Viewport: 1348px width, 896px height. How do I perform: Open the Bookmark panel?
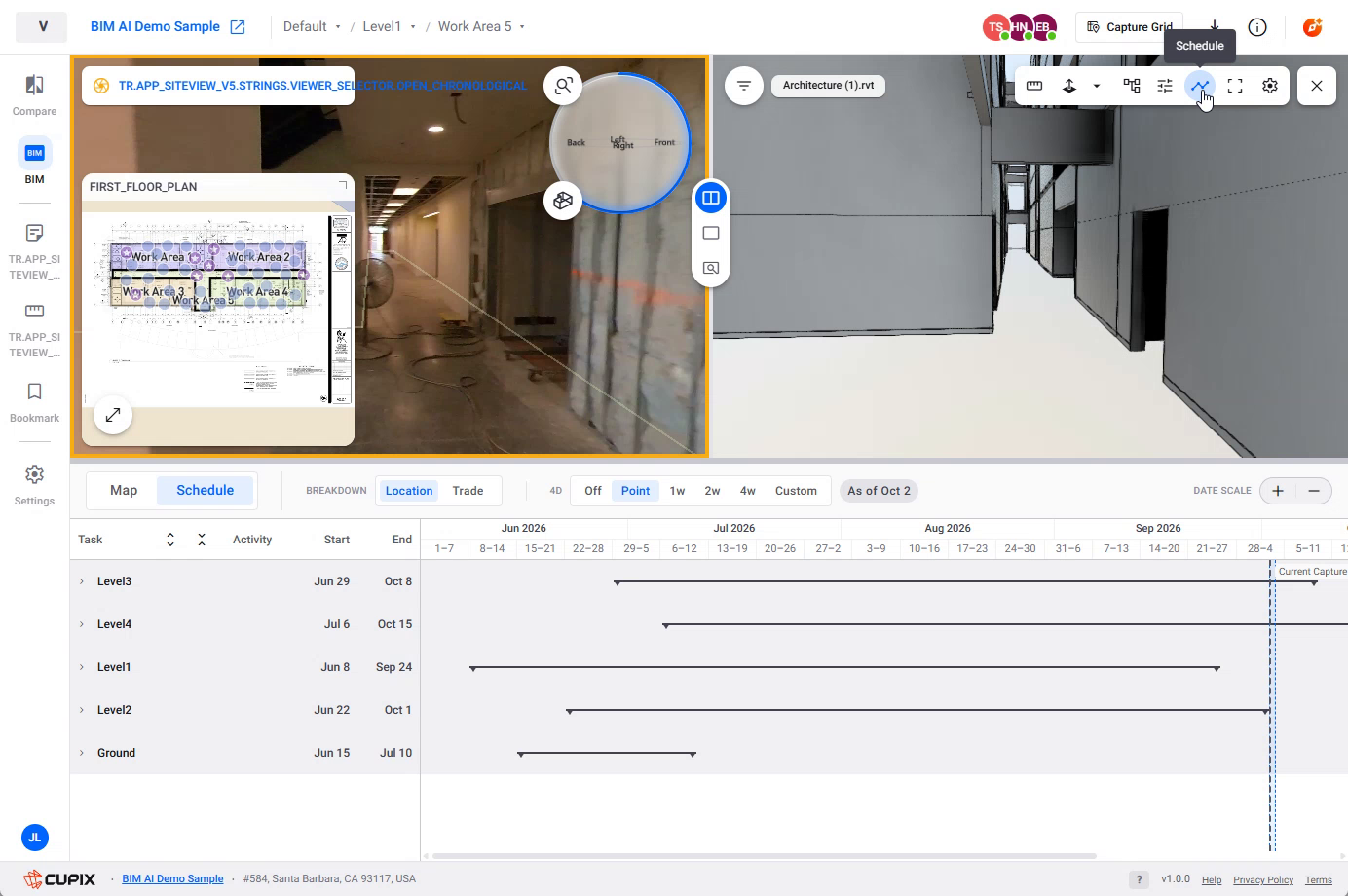click(34, 402)
